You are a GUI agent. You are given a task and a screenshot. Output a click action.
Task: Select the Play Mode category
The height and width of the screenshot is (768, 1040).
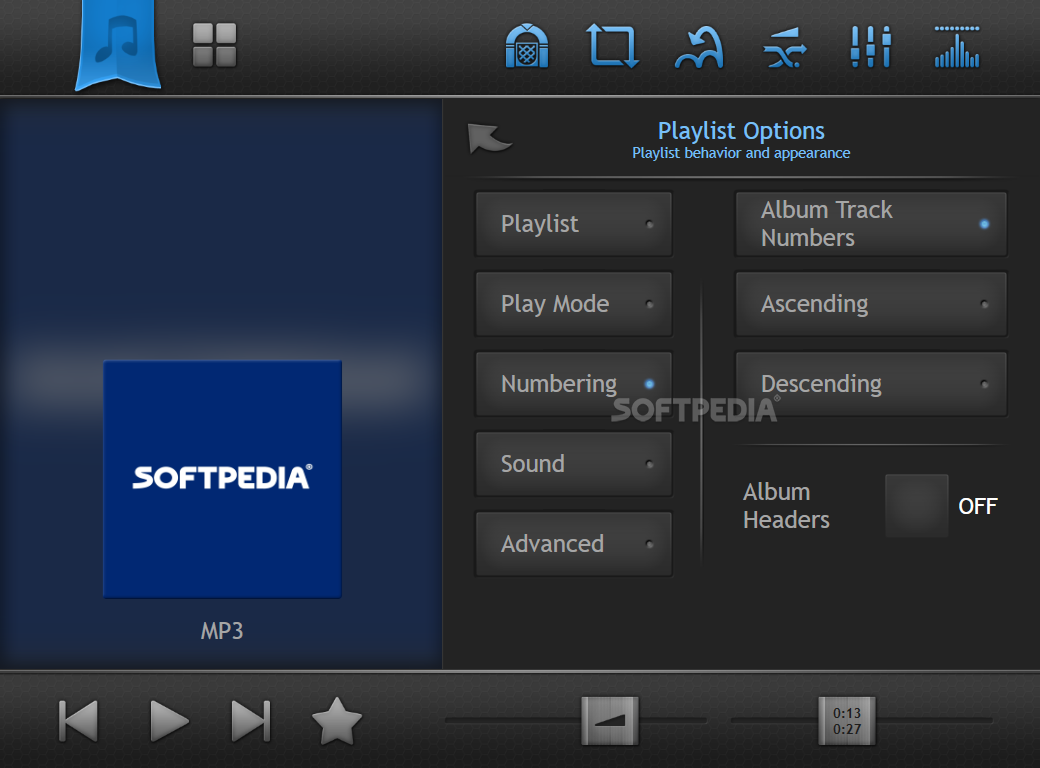point(574,304)
